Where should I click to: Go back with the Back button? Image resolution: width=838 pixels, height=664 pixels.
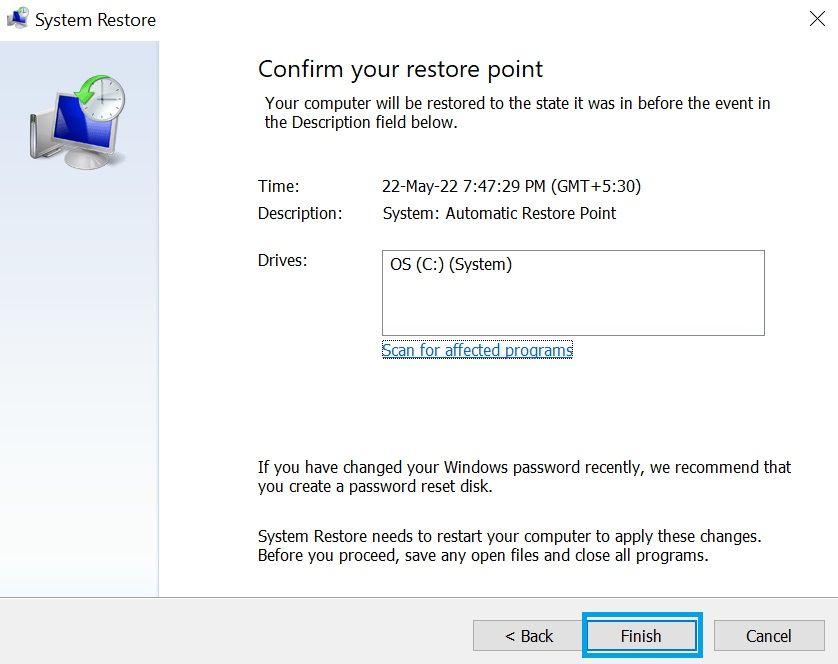[x=530, y=636]
